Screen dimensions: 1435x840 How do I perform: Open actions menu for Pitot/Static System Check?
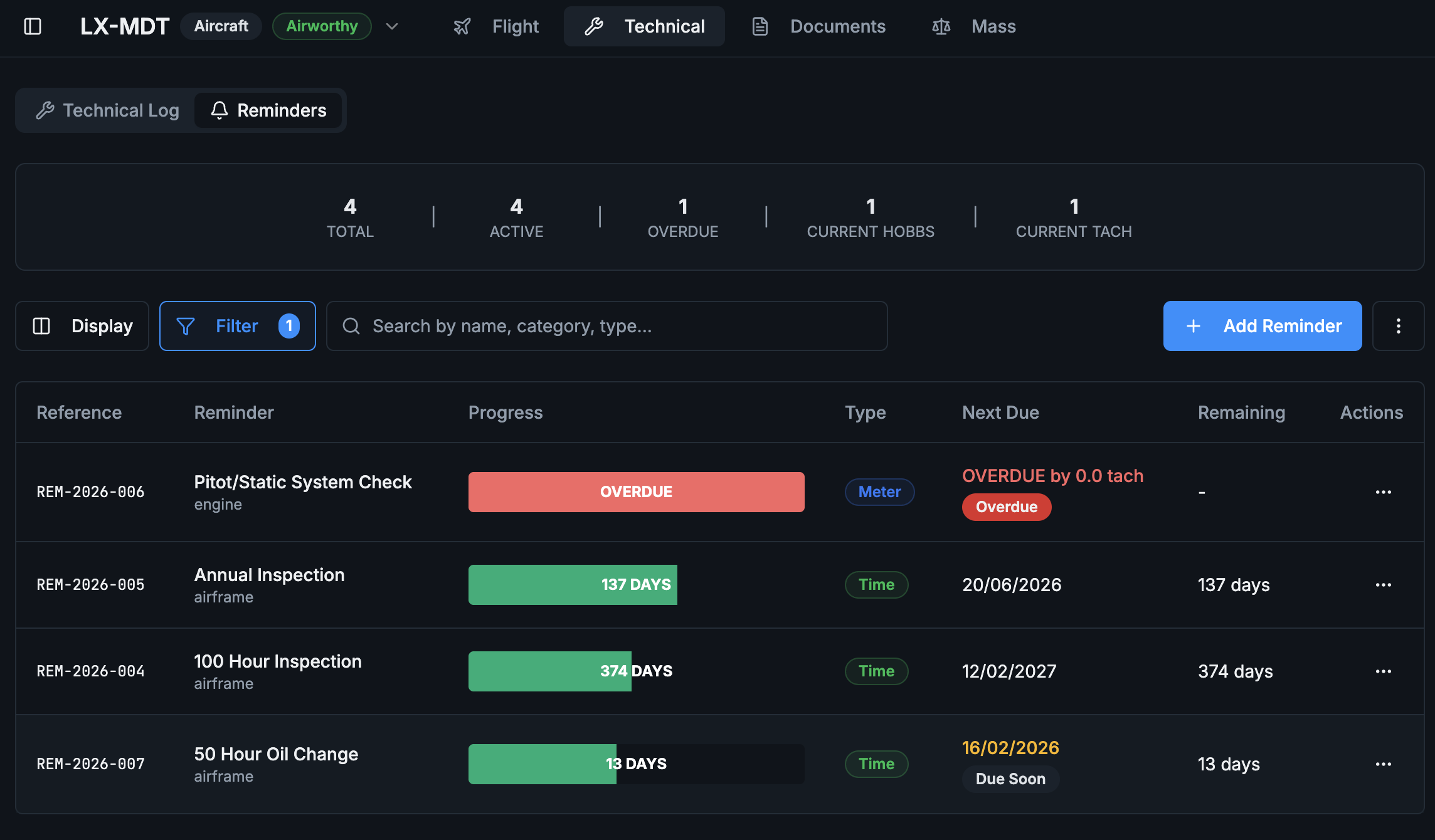[1383, 492]
